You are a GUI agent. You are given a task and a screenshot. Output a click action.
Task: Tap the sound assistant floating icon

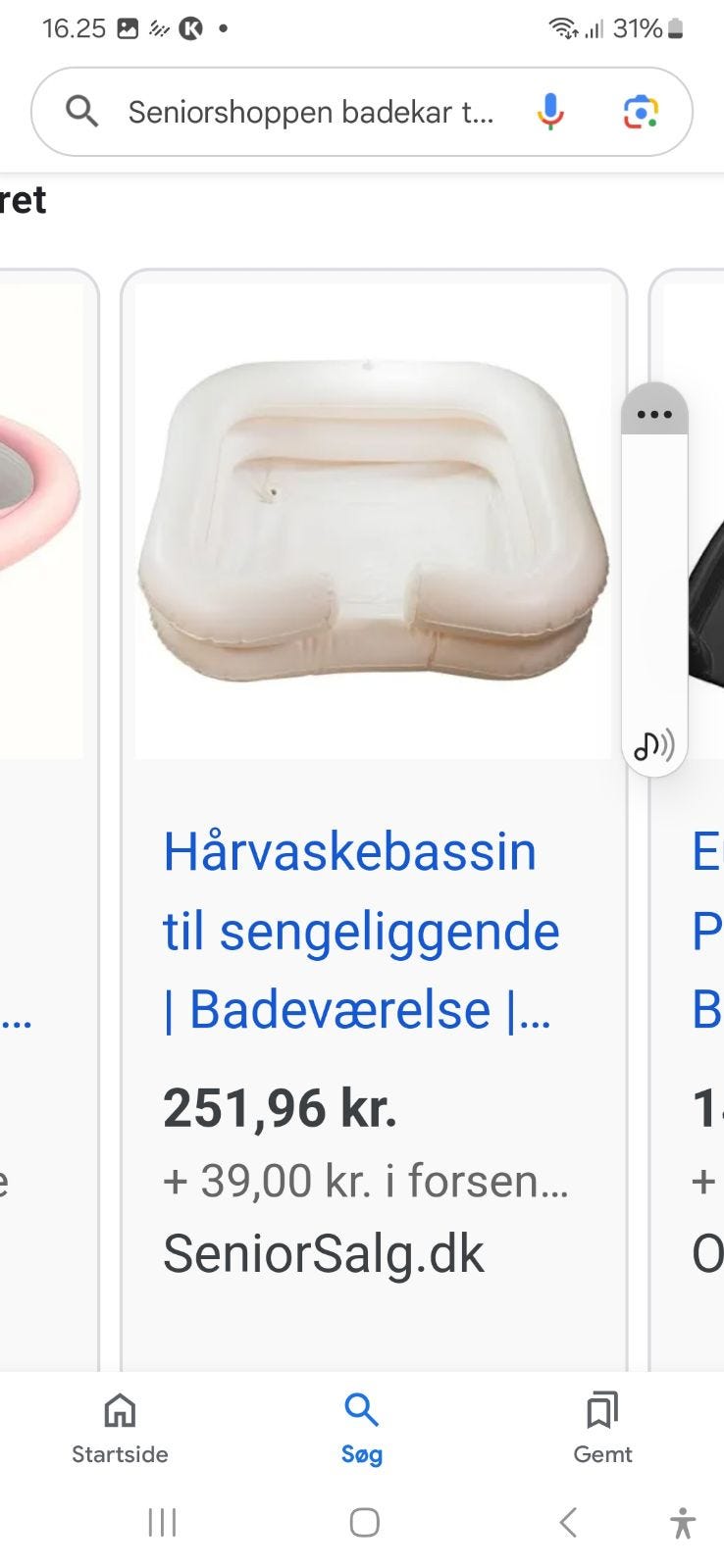pyautogui.click(x=654, y=745)
